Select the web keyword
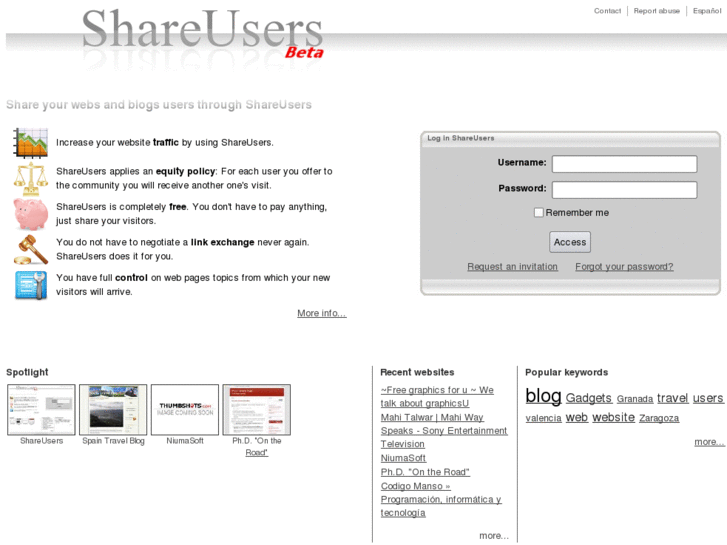The height and width of the screenshot is (545, 727). tap(577, 417)
